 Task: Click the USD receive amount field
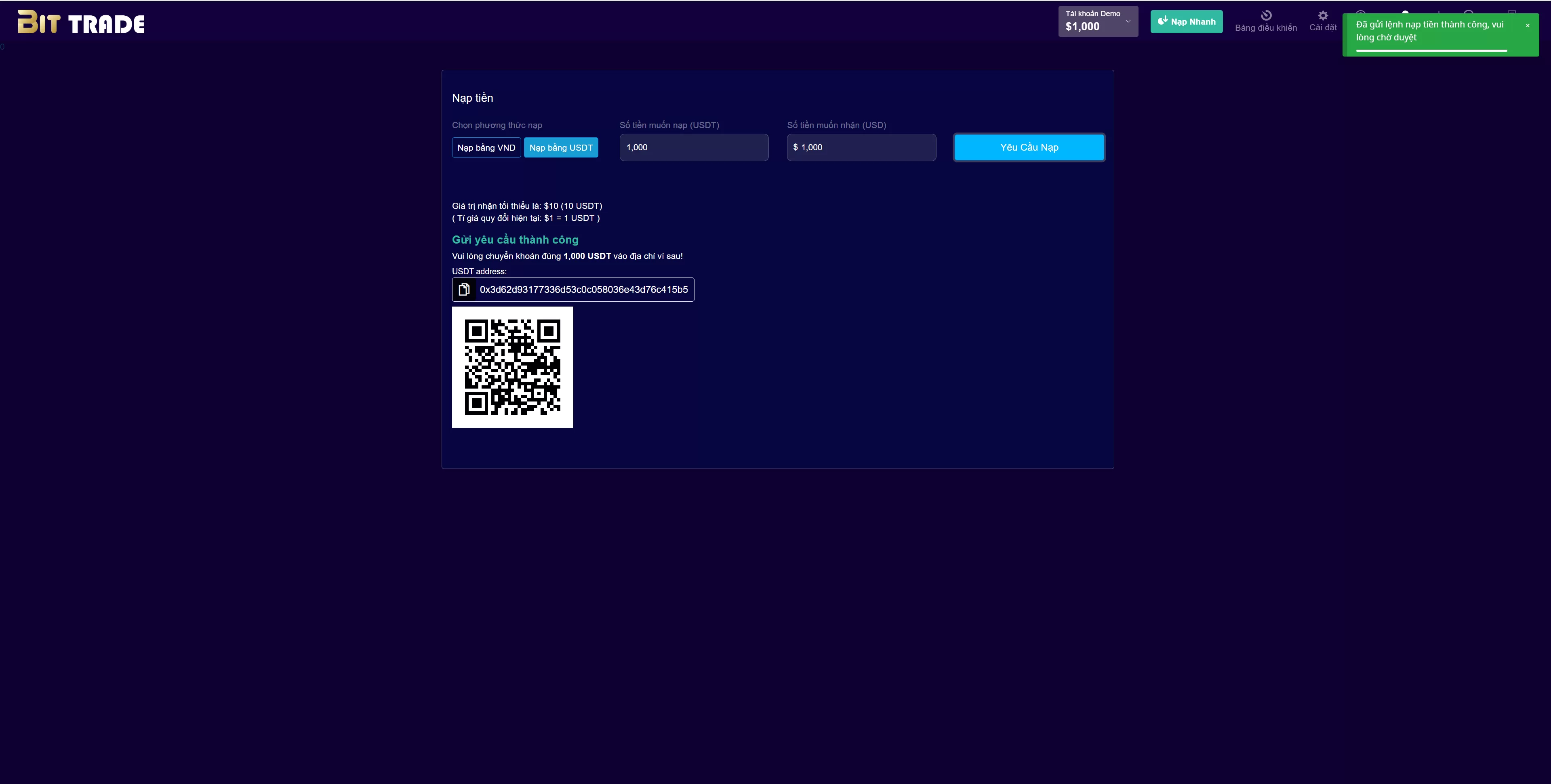pos(861,147)
